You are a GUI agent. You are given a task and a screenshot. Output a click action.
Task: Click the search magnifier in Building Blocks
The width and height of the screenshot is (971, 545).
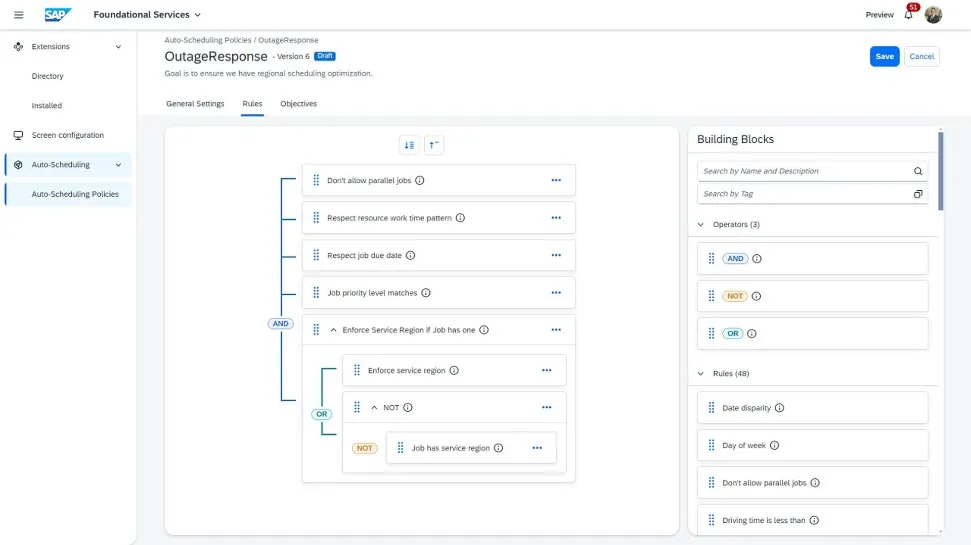(918, 171)
